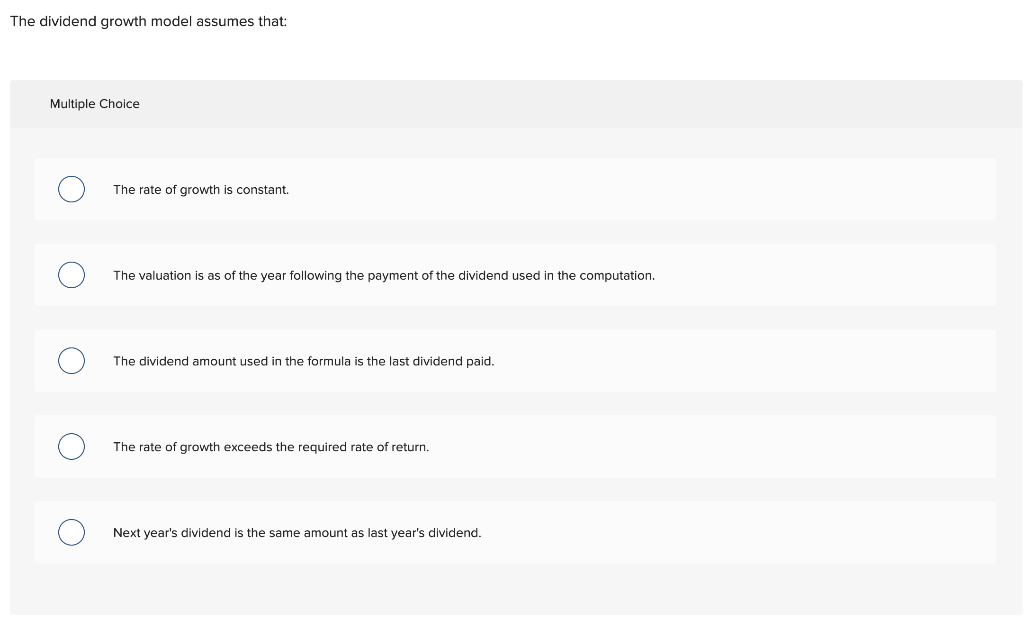Click blank area right of the valuation answer
Screen dimensions: 1024x620
pyautogui.click(x=823, y=275)
